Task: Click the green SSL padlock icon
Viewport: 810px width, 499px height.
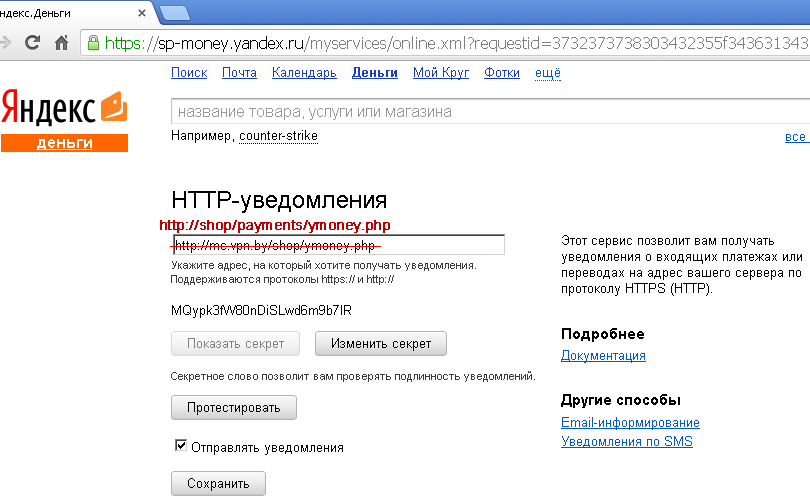Action: [x=94, y=43]
